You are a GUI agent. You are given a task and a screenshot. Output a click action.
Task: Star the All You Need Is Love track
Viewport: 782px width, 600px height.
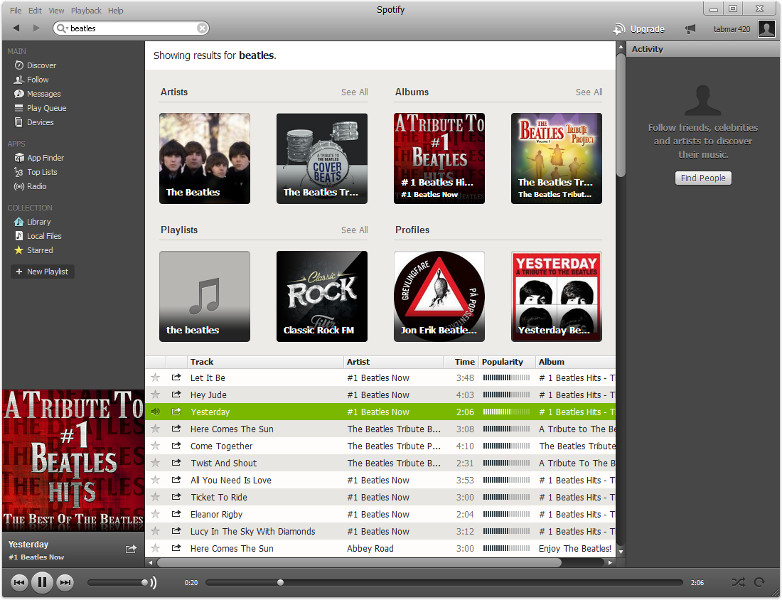click(x=155, y=480)
